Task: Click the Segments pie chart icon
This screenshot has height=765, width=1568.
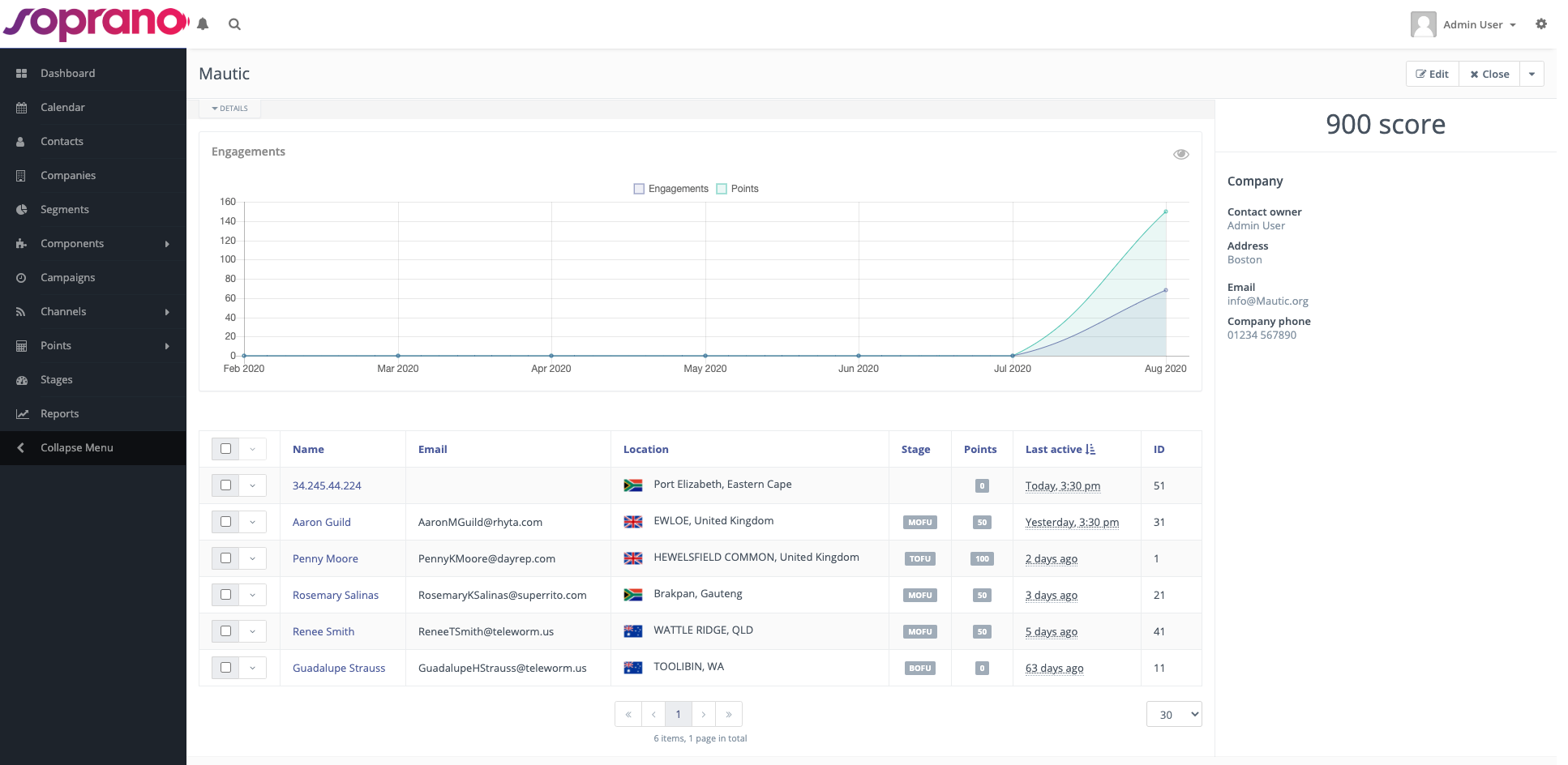Action: (22, 209)
